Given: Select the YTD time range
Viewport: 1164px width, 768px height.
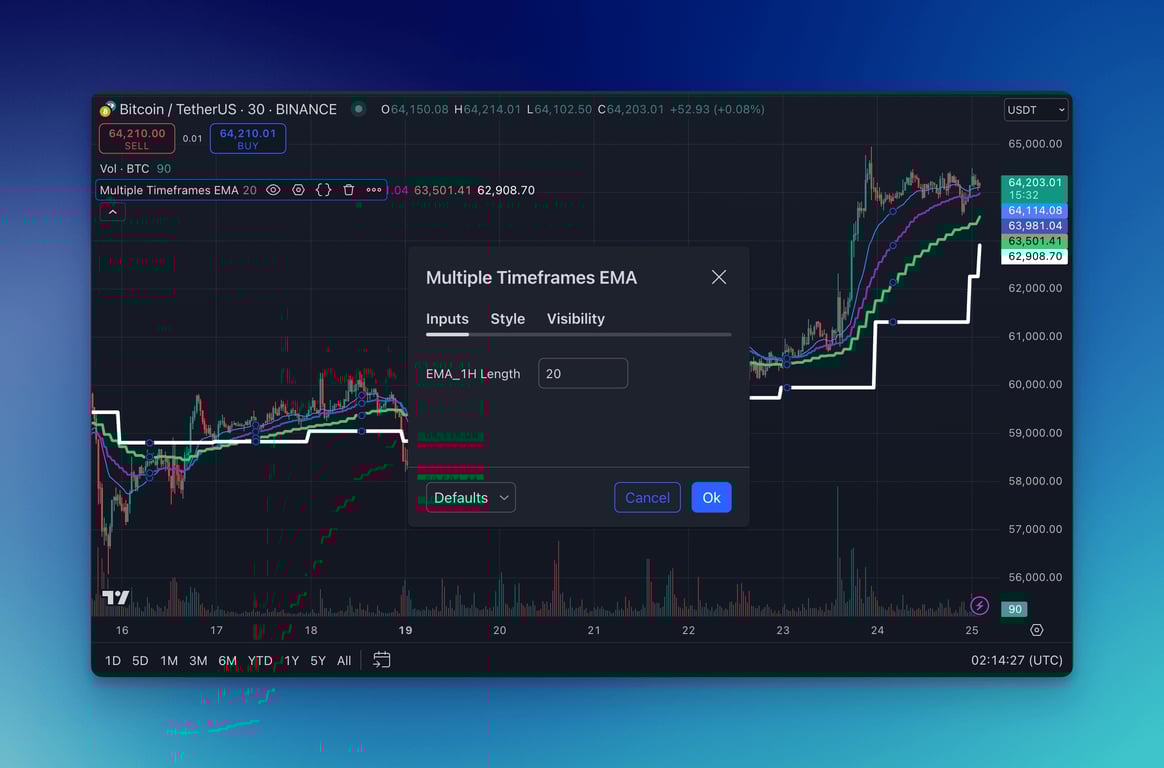Looking at the screenshot, I should coord(260,660).
